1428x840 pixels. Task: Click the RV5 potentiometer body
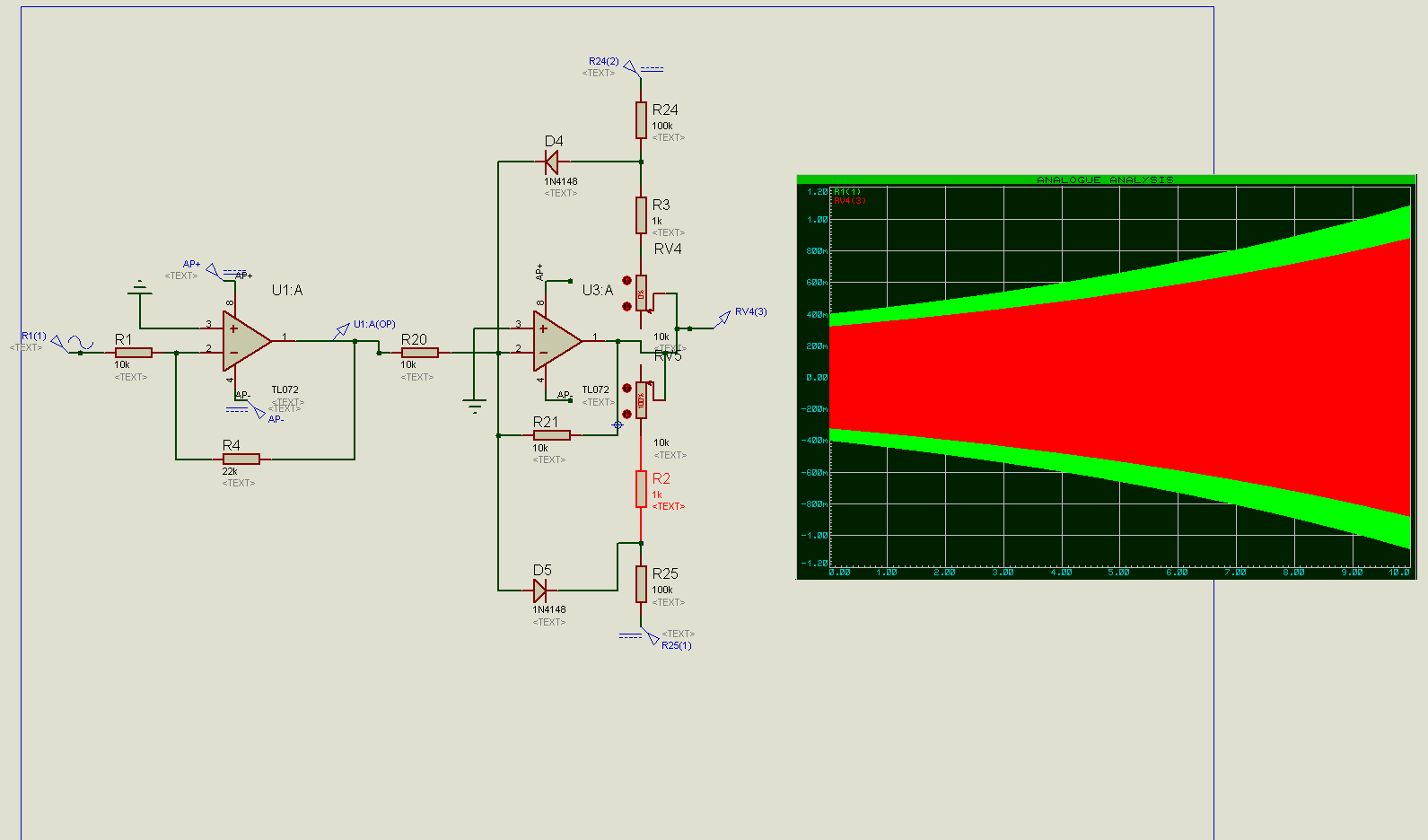pyautogui.click(x=641, y=400)
